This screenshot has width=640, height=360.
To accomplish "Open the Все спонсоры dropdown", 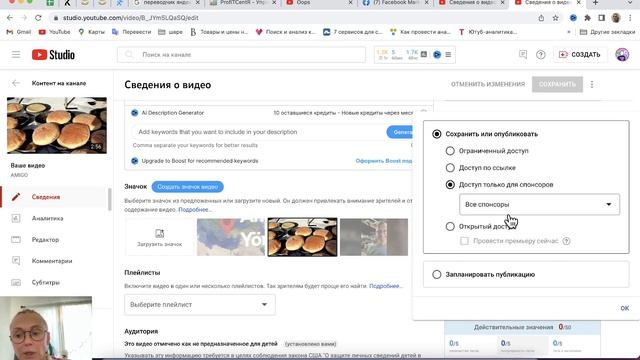I will pos(539,204).
